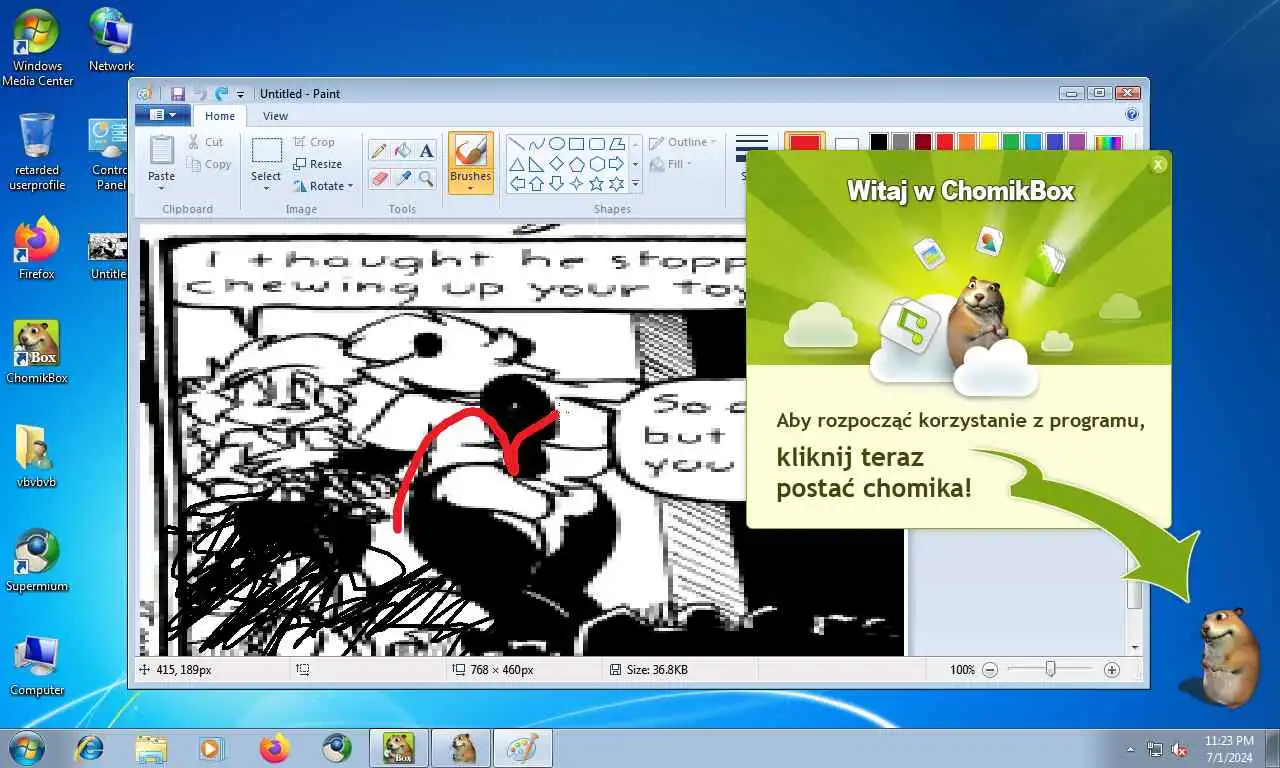Open the Rotate dropdown menu
Viewport: 1280px width, 768px height.
[323, 186]
